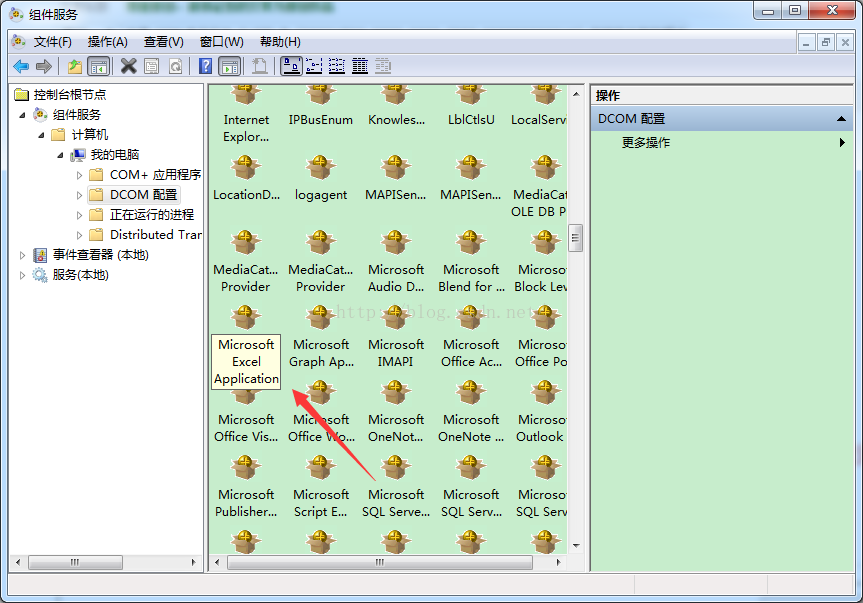This screenshot has width=863, height=603.
Task: Click the export list toolbar icon
Action: pyautogui.click(x=259, y=67)
